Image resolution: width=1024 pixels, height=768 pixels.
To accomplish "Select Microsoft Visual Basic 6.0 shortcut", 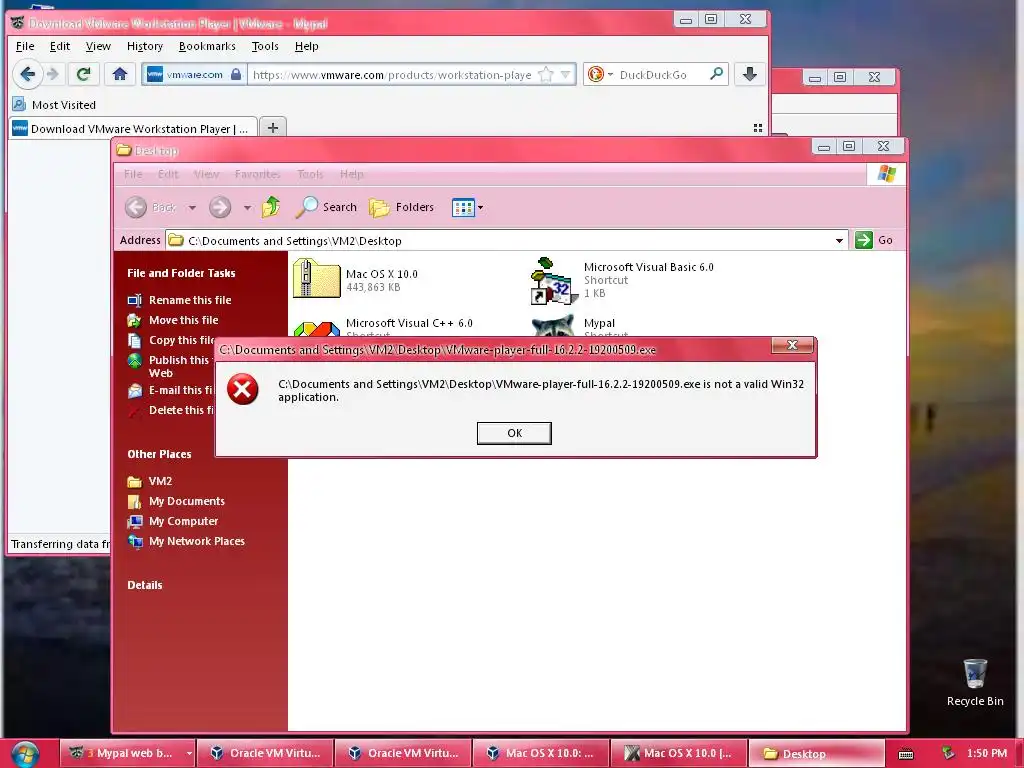I will tap(622, 280).
